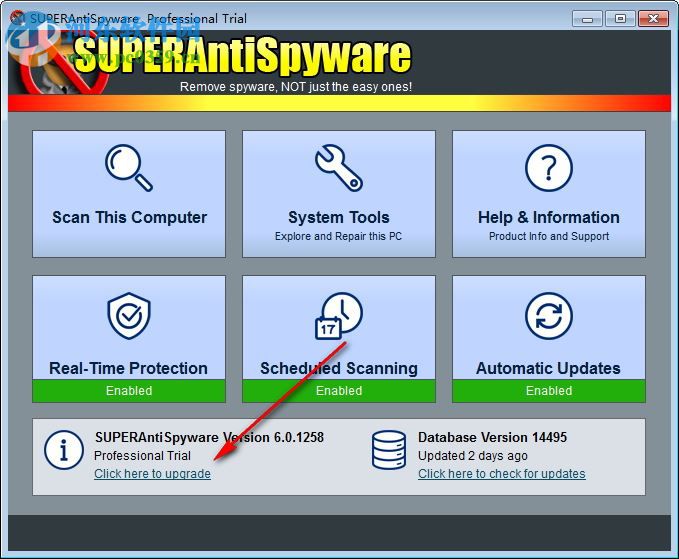Image resolution: width=679 pixels, height=559 pixels.
Task: Click the 'Click here to upgrade' link
Action: (152, 474)
